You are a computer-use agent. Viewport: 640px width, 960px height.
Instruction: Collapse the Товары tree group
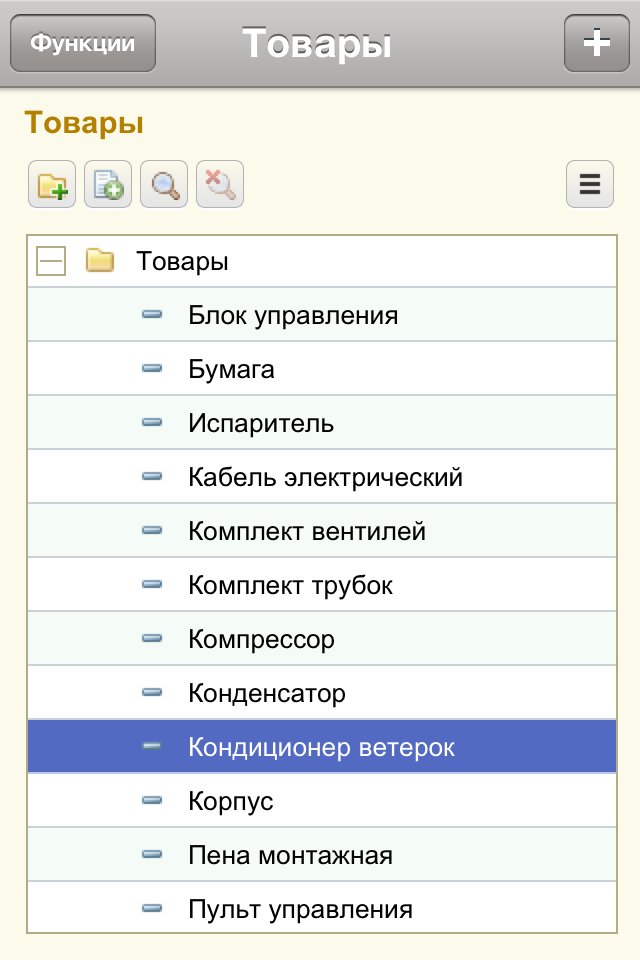[x=51, y=261]
